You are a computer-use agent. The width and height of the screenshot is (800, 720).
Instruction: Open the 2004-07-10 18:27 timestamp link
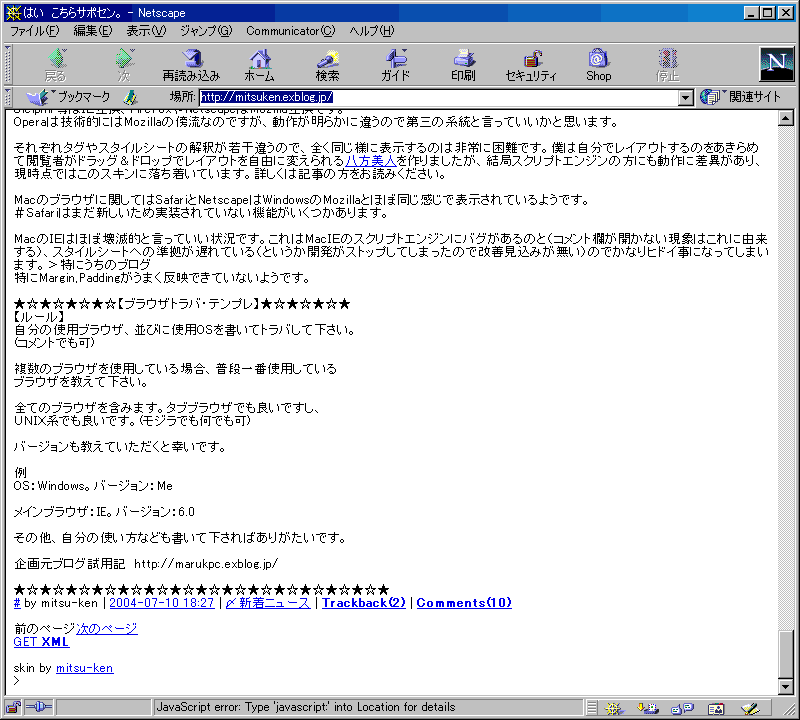click(162, 603)
